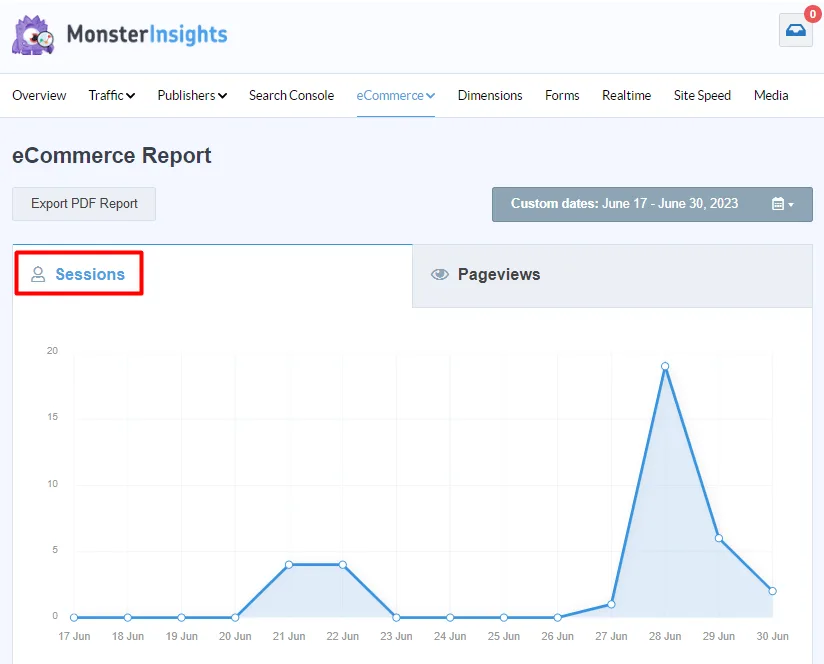This screenshot has width=824, height=664.
Task: Click the person icon beside Sessions
Action: pos(38,274)
